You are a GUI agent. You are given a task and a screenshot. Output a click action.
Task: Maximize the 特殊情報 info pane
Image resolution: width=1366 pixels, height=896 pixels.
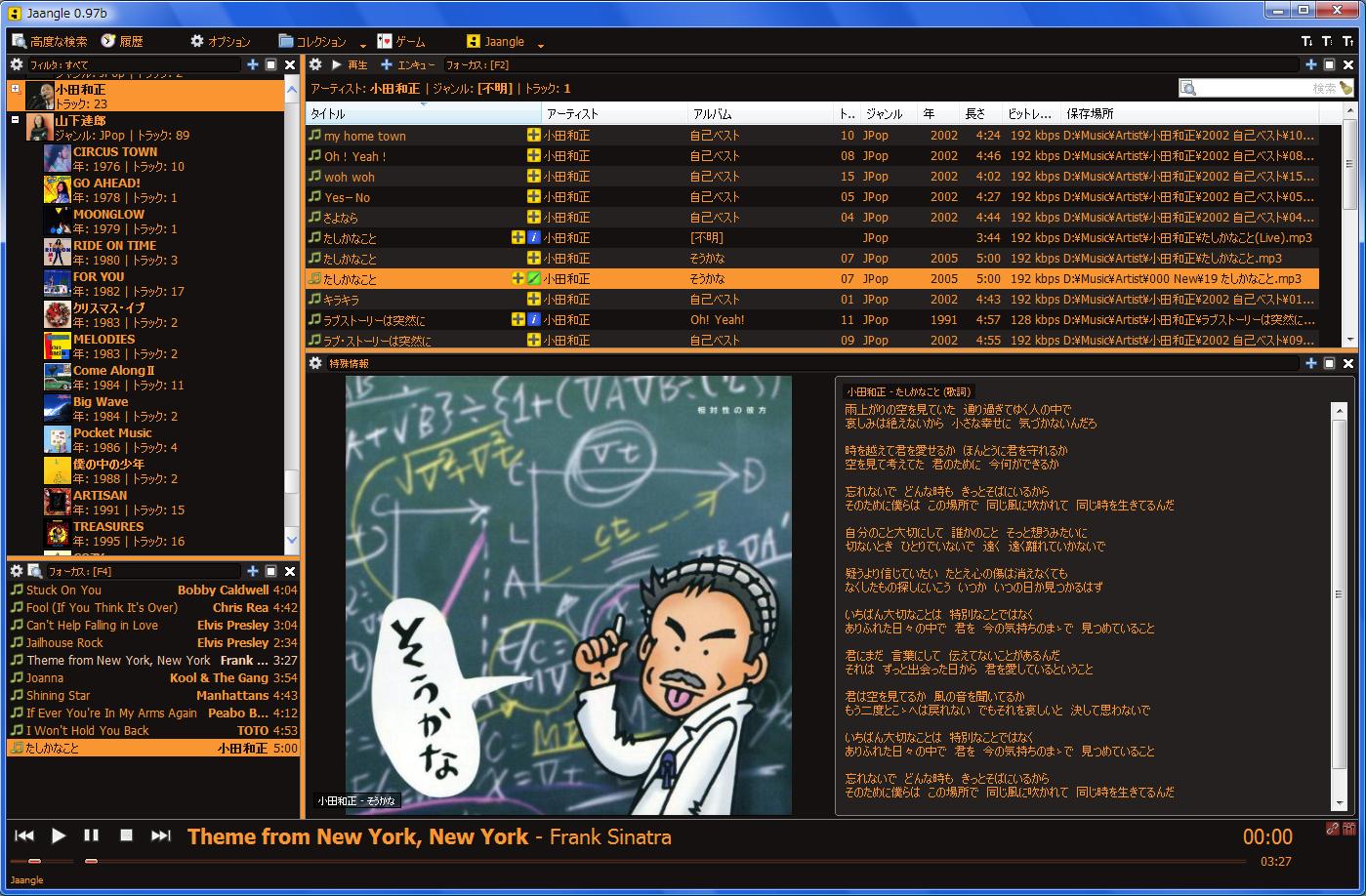1329,363
